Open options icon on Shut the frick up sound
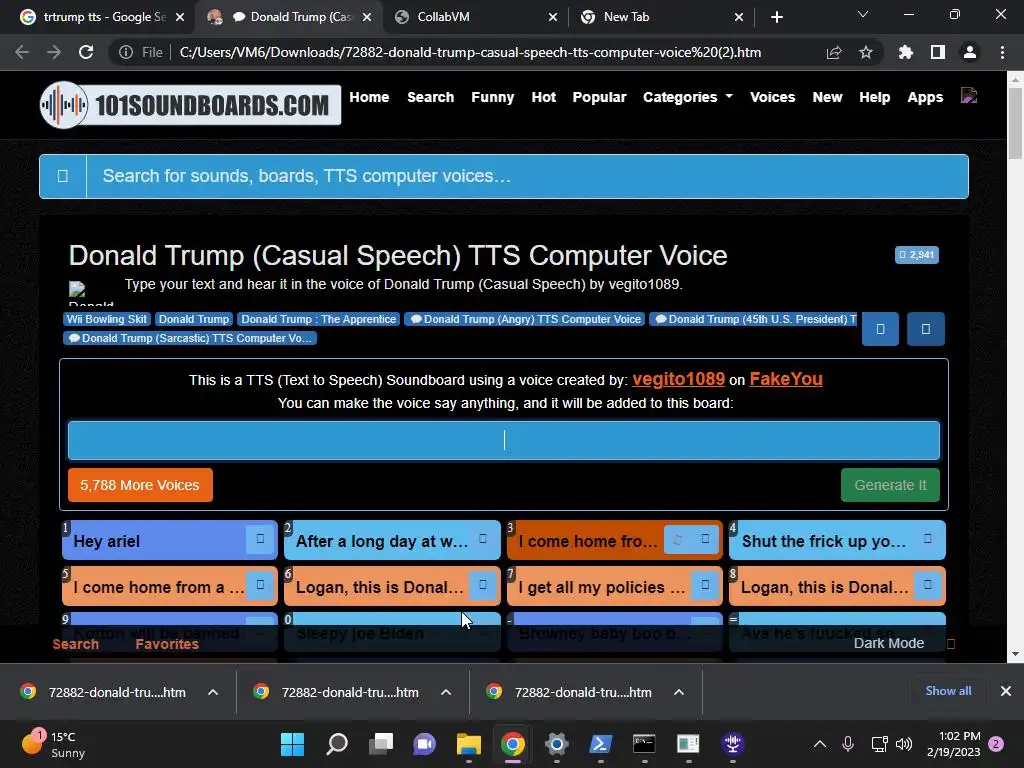The height and width of the screenshot is (768, 1024). point(927,539)
